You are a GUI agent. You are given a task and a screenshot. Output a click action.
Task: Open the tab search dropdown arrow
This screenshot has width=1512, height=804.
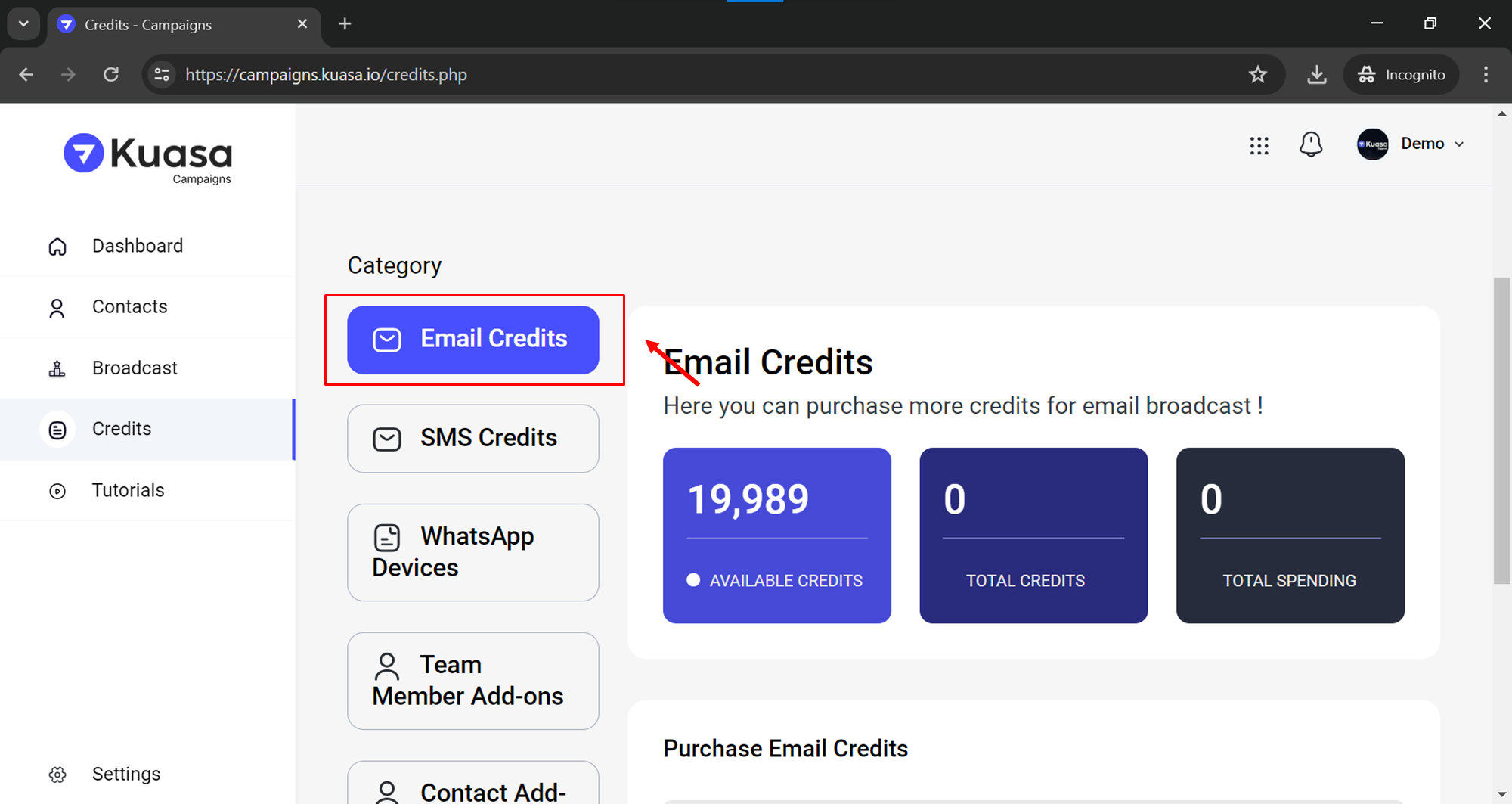tap(23, 23)
